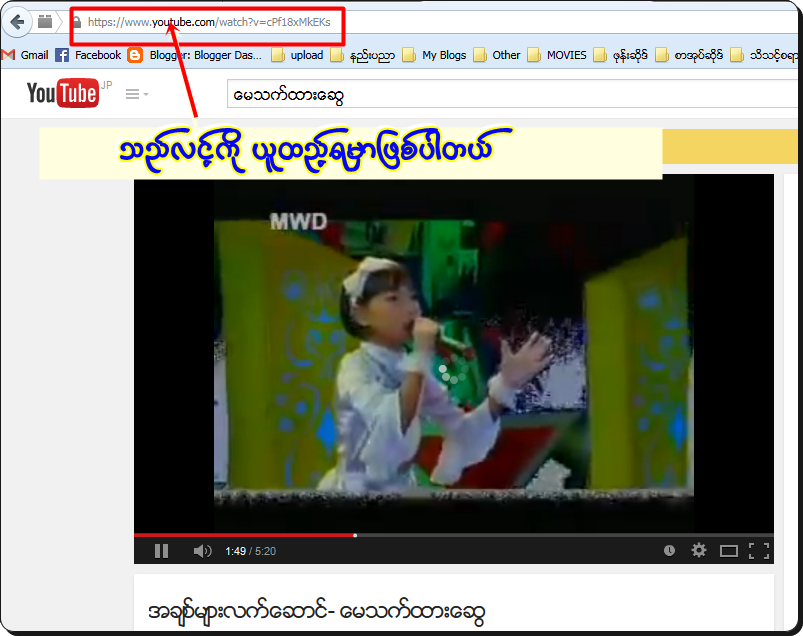Open the Gmail bookmark

click(26, 55)
